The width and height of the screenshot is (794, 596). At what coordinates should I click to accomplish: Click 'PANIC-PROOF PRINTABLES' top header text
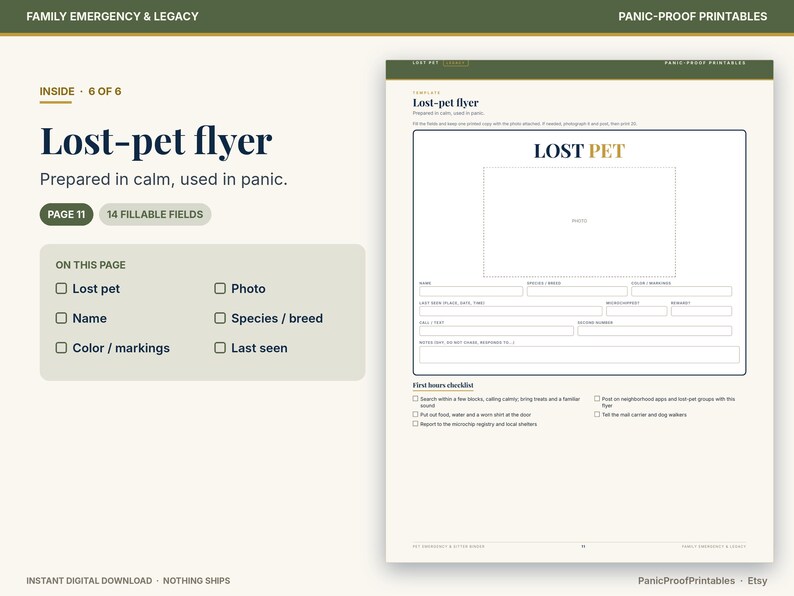click(693, 17)
